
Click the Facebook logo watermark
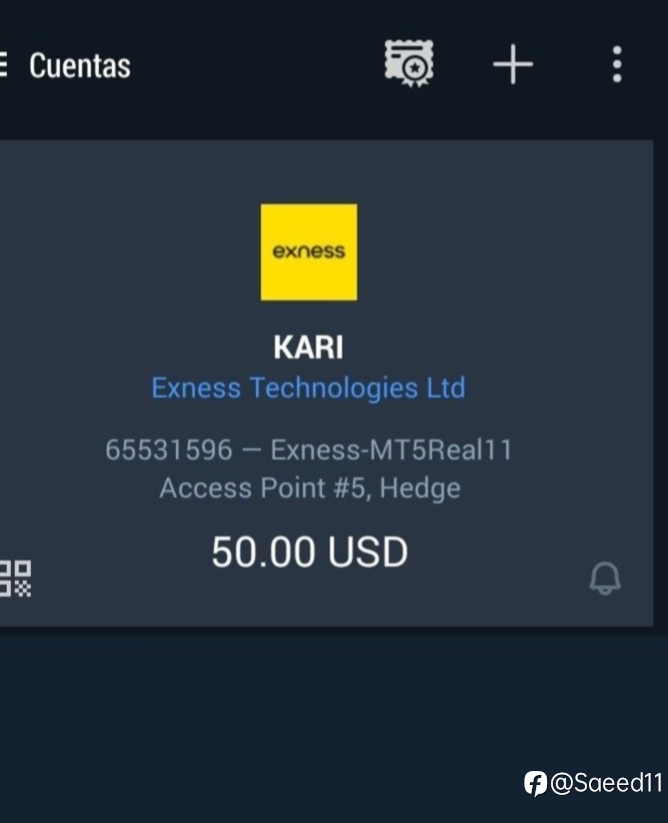pyautogui.click(x=535, y=784)
